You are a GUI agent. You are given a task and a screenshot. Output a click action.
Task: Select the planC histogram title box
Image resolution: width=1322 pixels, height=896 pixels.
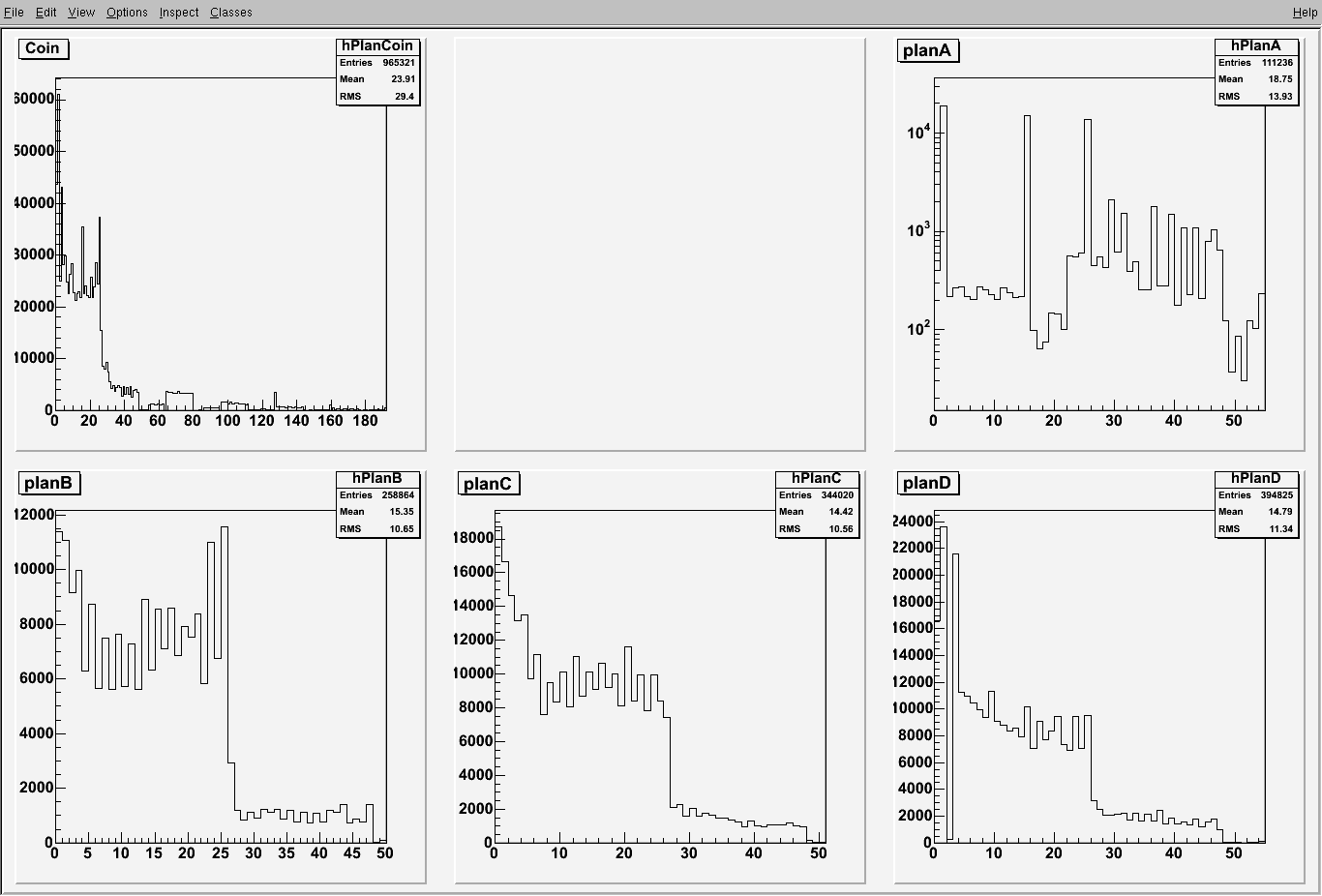[488, 483]
